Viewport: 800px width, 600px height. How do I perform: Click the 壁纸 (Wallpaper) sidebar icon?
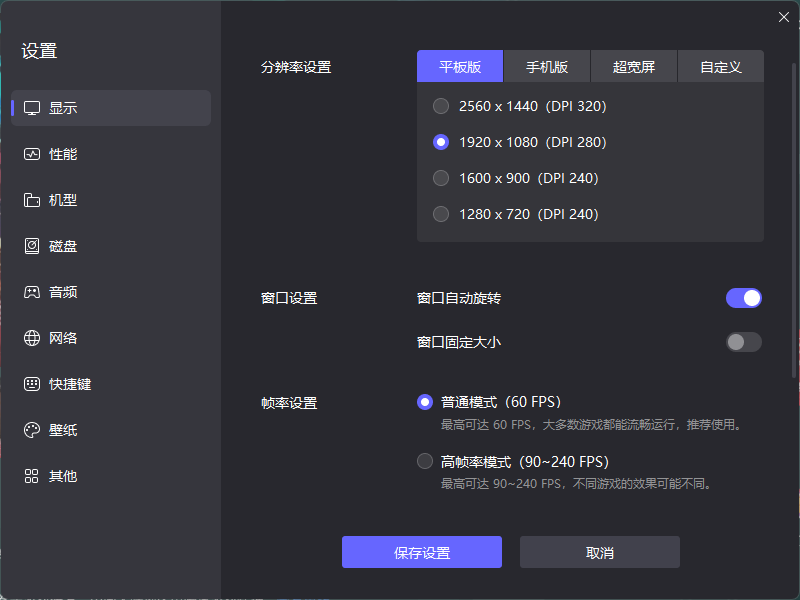point(62,430)
